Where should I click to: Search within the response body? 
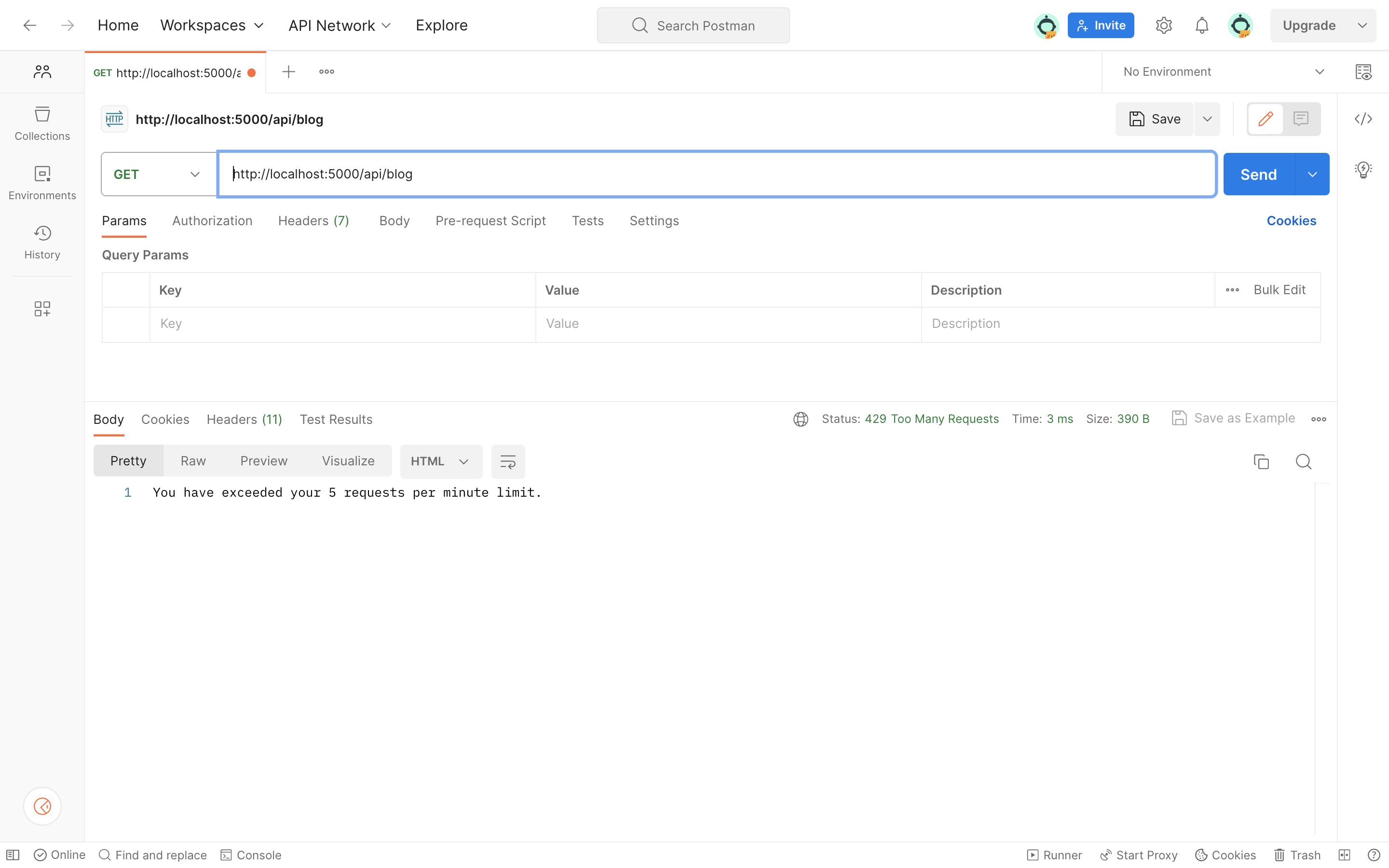point(1304,461)
